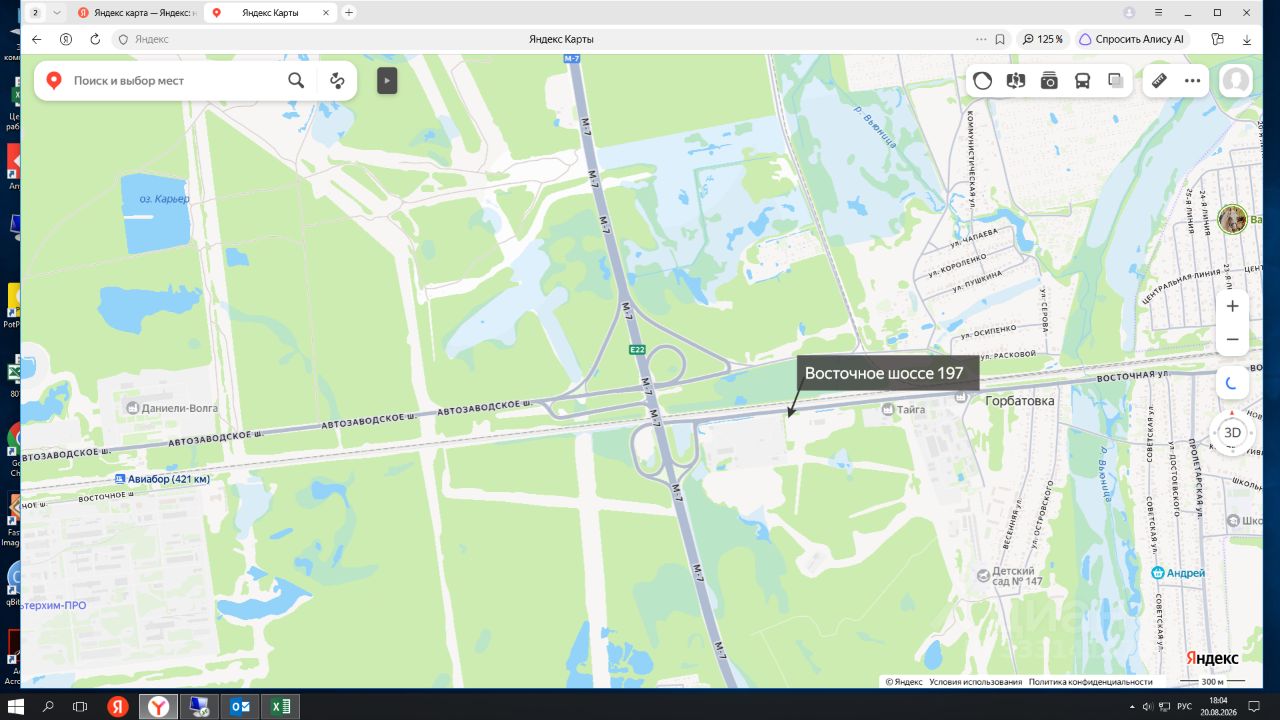The height and width of the screenshot is (720, 1280).
Task: Open the map layers selector
Action: 1116,81
